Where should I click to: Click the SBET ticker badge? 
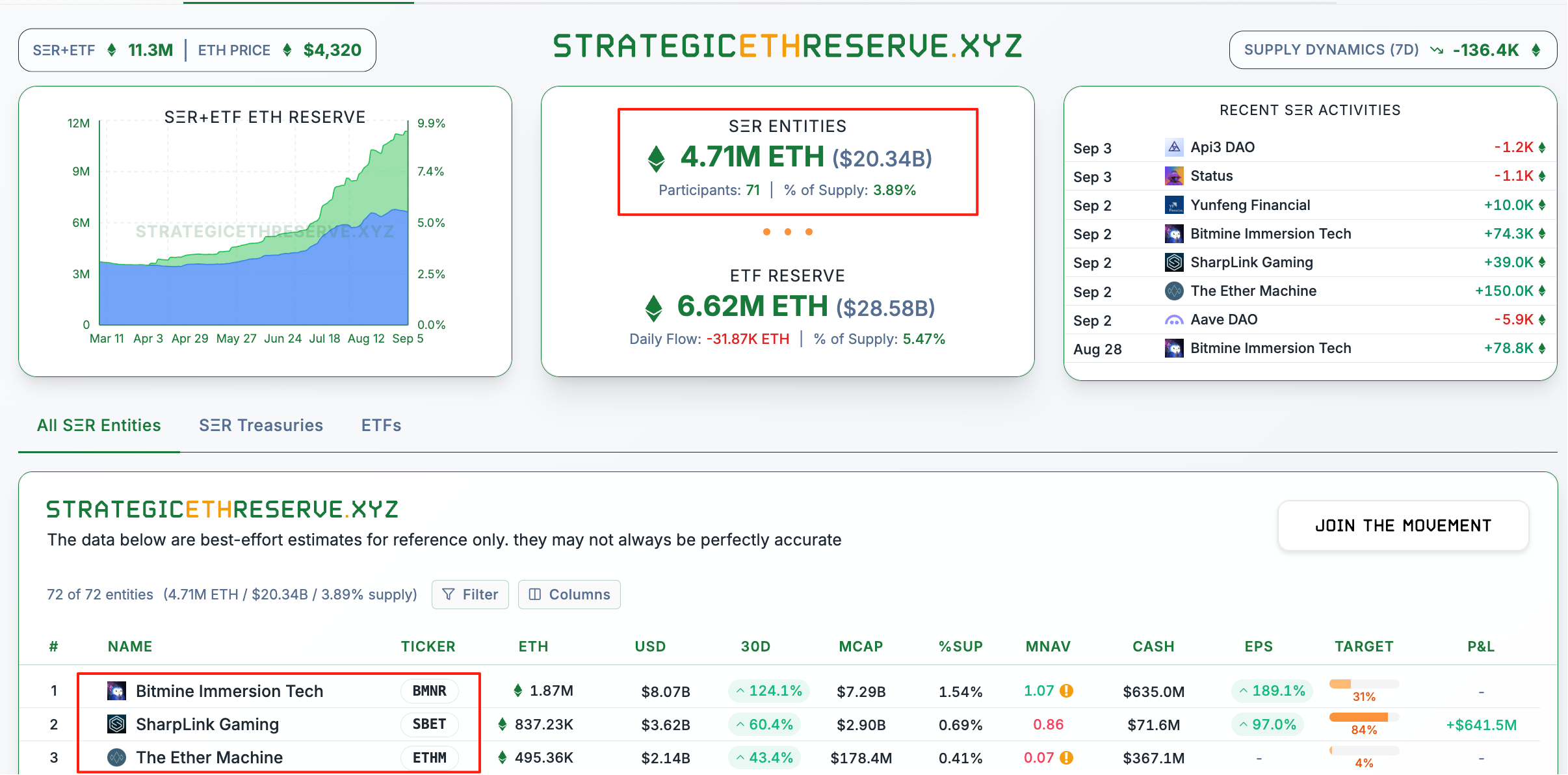[429, 724]
